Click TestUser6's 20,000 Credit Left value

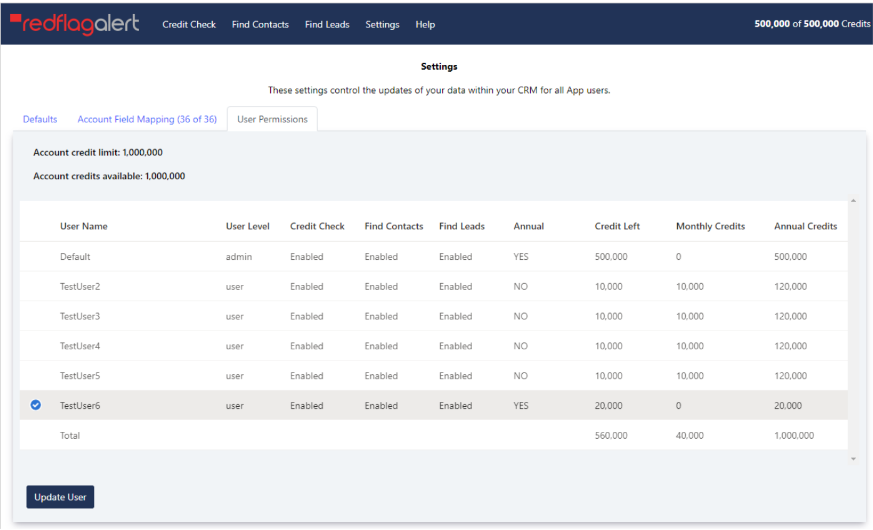pos(609,405)
